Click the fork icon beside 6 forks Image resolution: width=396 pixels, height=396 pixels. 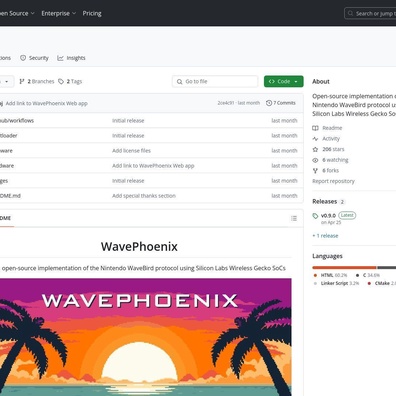[315, 171]
